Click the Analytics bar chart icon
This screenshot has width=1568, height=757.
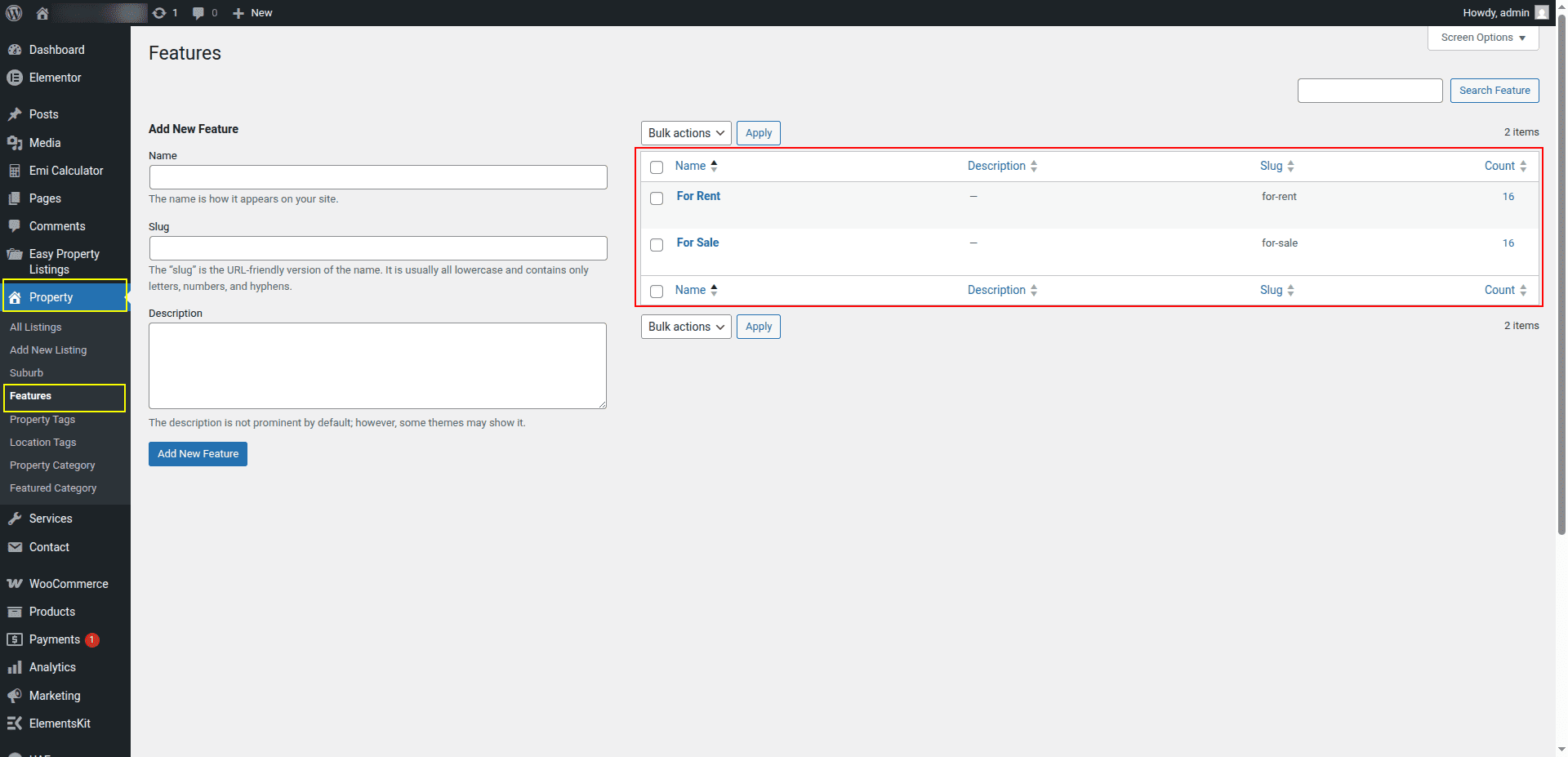pyautogui.click(x=14, y=667)
